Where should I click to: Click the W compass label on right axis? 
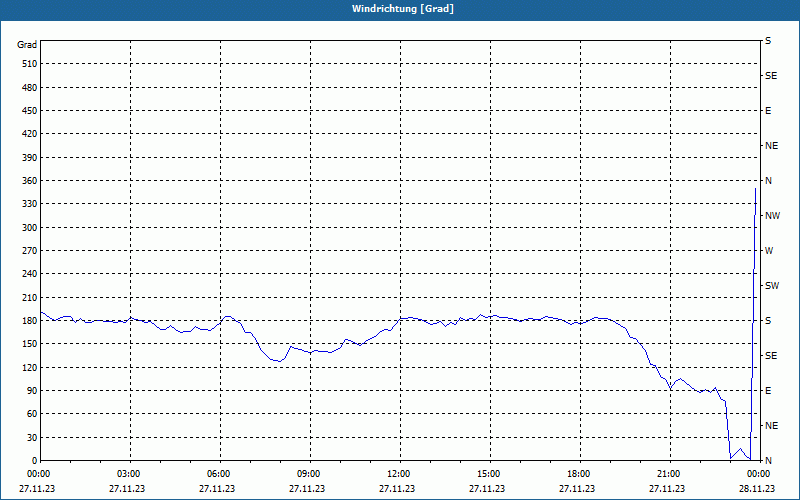point(769,251)
